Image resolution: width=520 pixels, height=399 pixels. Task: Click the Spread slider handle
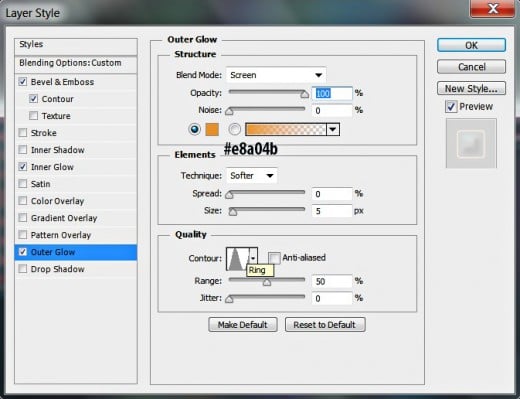click(229, 195)
